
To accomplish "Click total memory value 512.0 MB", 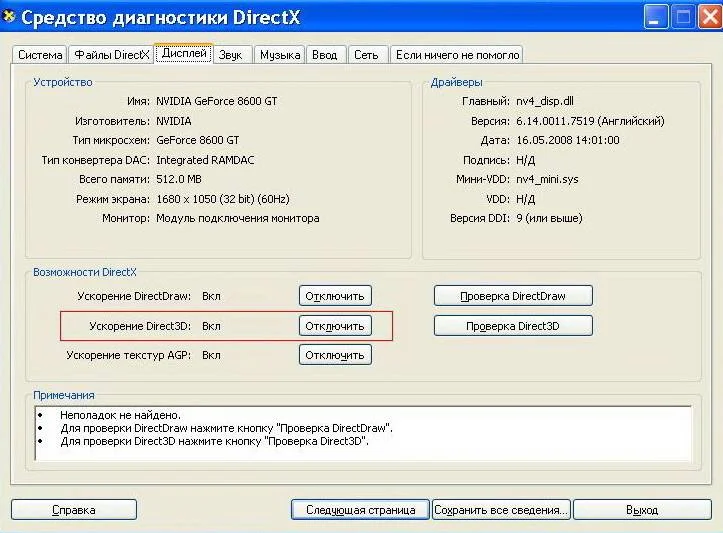I will [179, 179].
